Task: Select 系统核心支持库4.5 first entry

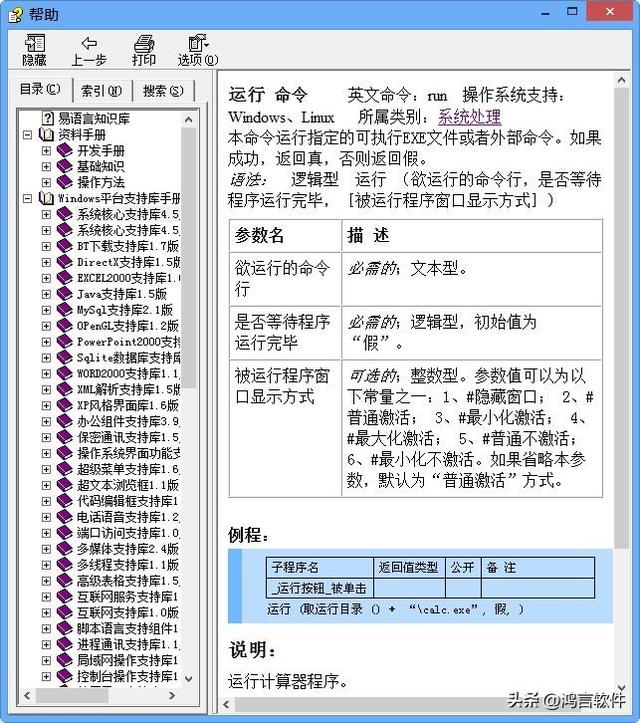Action: [x=128, y=214]
